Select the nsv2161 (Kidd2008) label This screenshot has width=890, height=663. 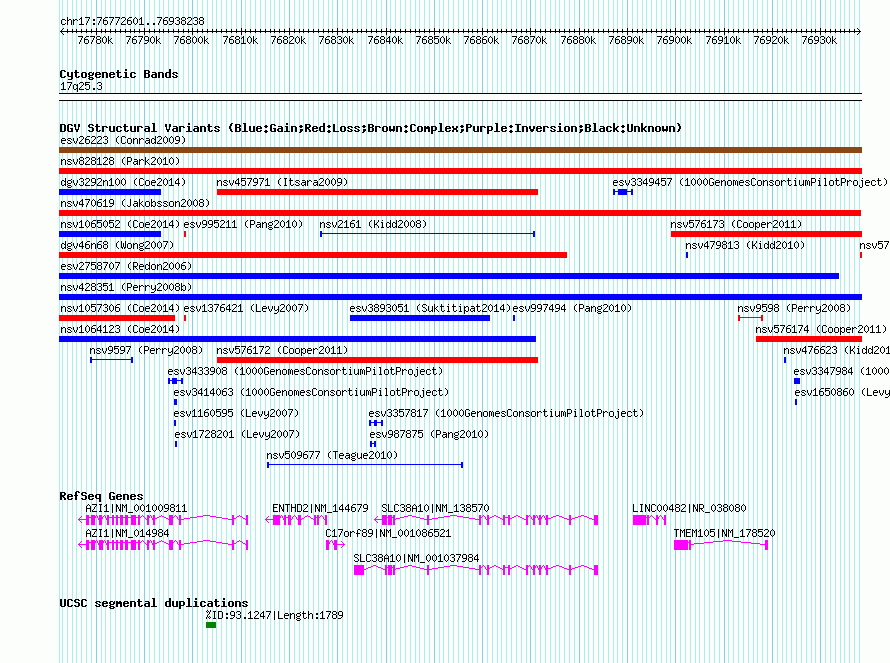point(373,224)
